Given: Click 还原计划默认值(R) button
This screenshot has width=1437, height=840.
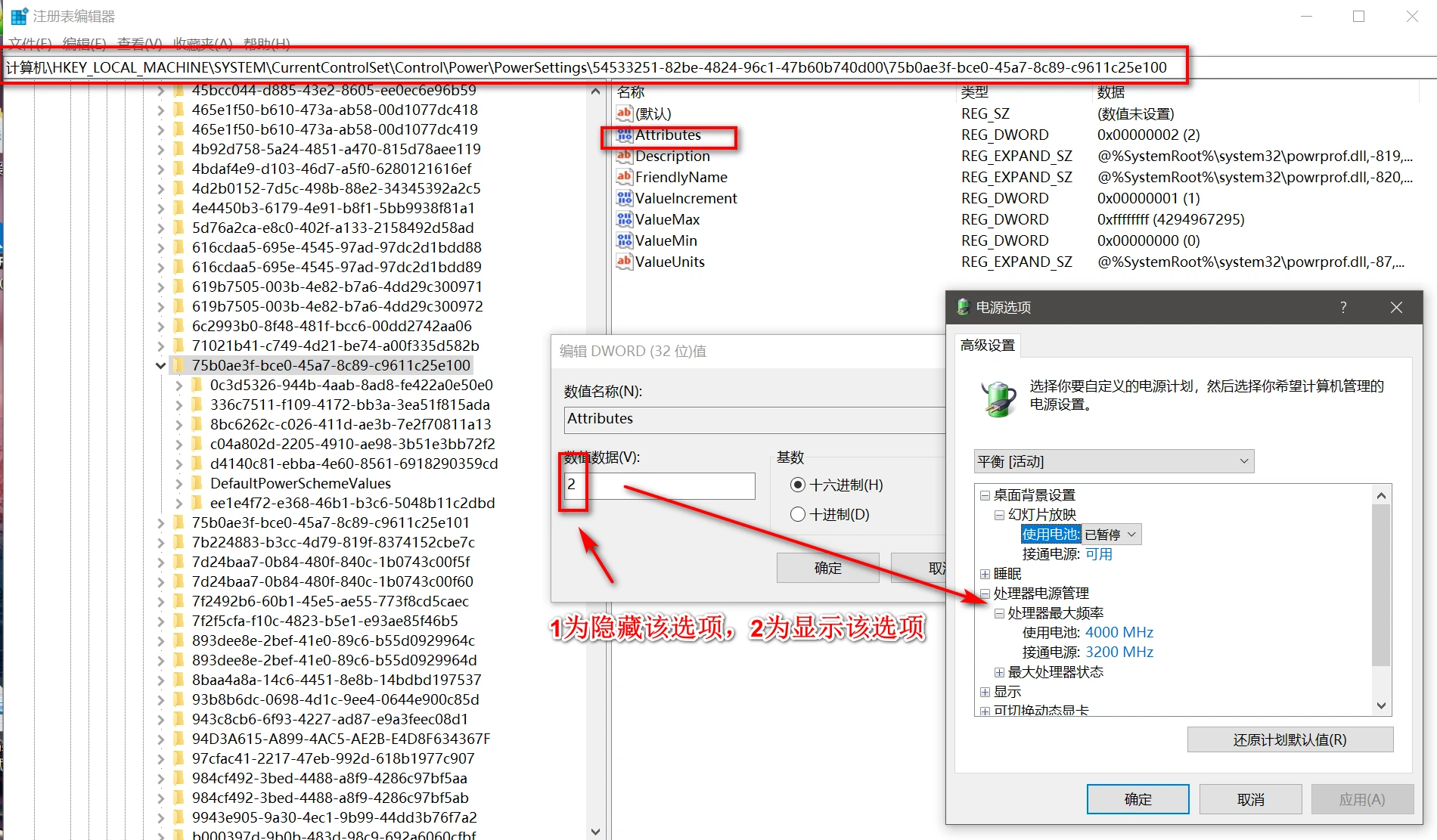Looking at the screenshot, I should tap(1290, 739).
